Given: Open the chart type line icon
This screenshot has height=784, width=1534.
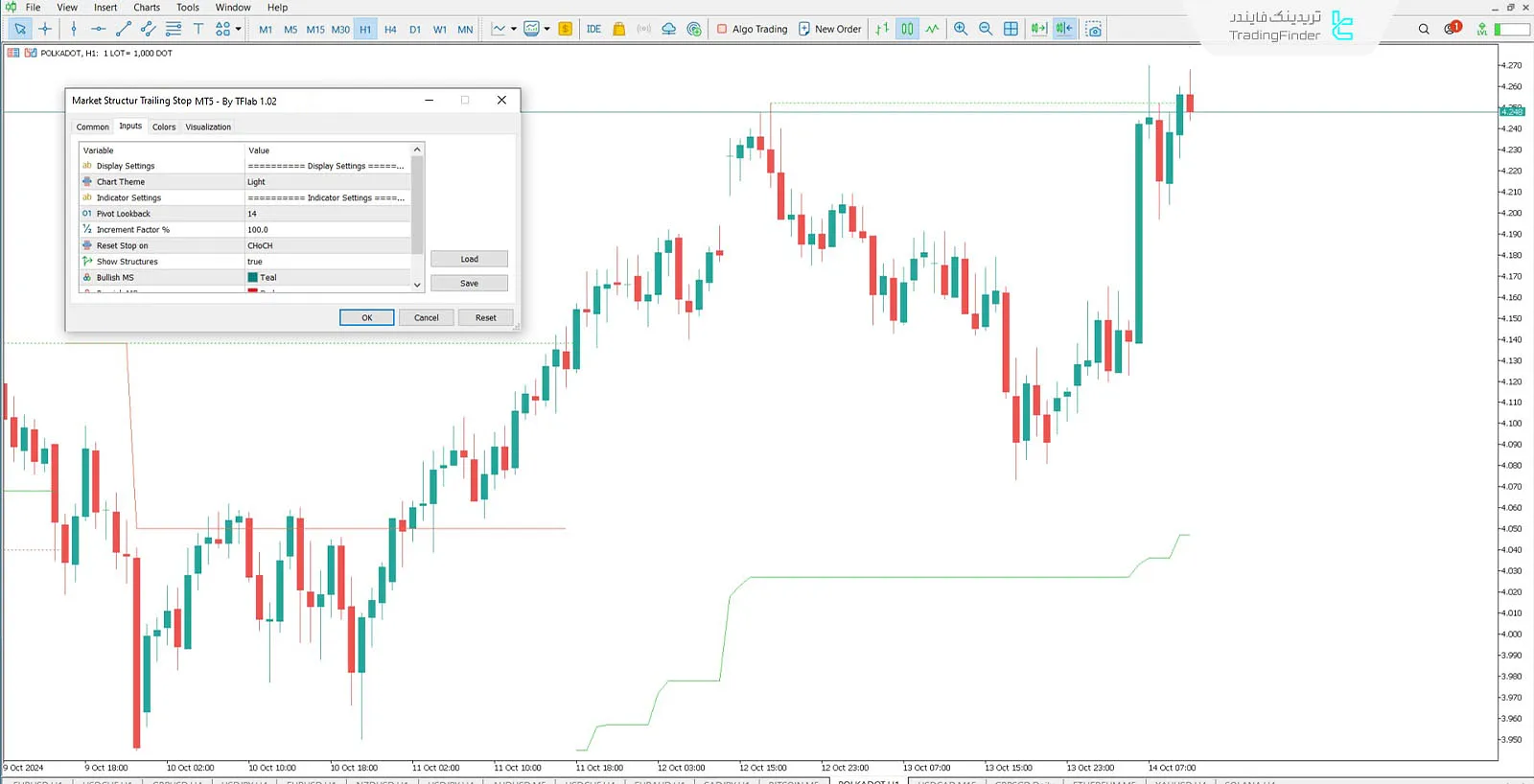Looking at the screenshot, I should pyautogui.click(x=499, y=29).
